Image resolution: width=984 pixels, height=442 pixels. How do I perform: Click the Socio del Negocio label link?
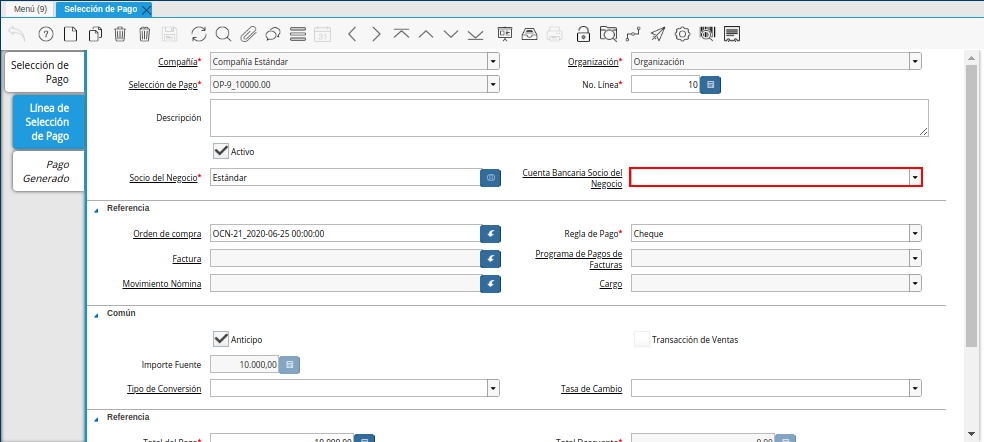(x=164, y=177)
